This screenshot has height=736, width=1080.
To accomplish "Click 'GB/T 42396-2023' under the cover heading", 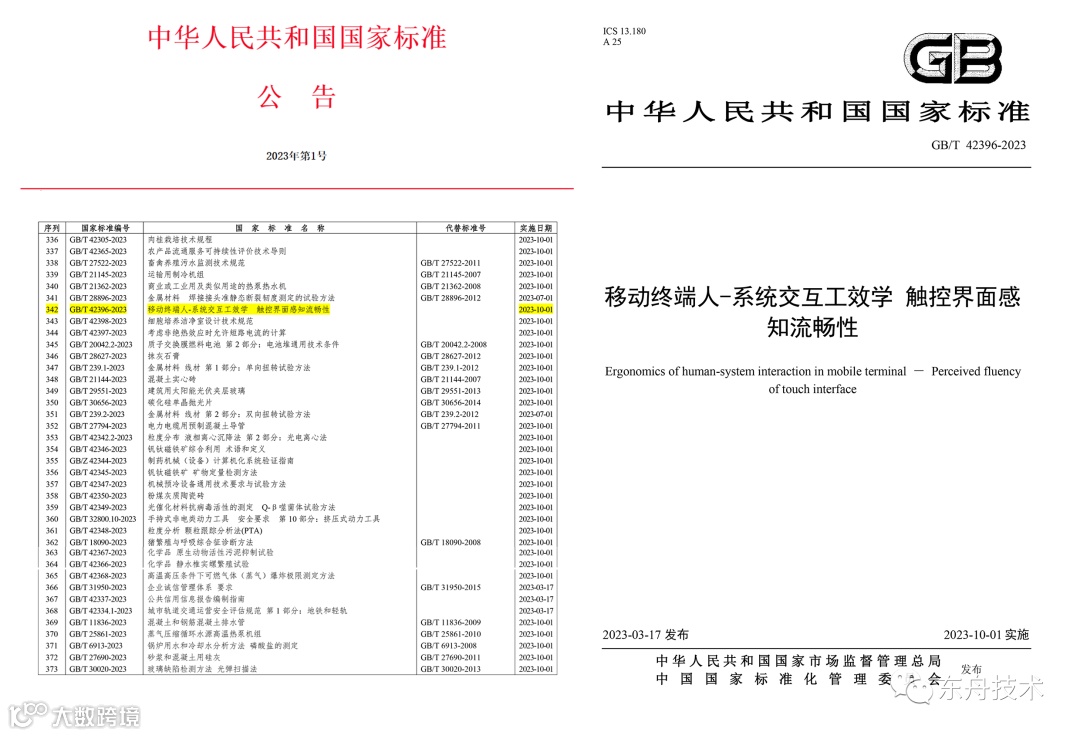I will (978, 145).
